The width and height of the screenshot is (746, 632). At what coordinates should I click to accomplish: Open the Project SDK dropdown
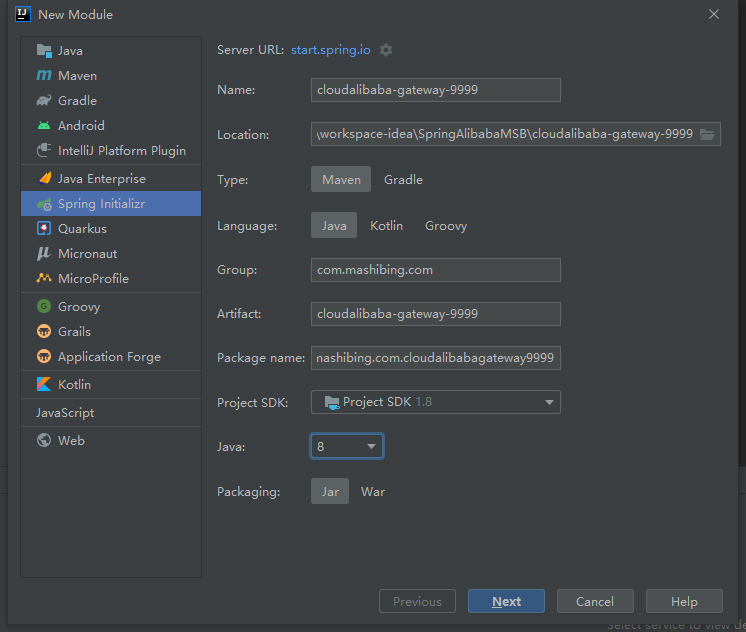(x=435, y=402)
